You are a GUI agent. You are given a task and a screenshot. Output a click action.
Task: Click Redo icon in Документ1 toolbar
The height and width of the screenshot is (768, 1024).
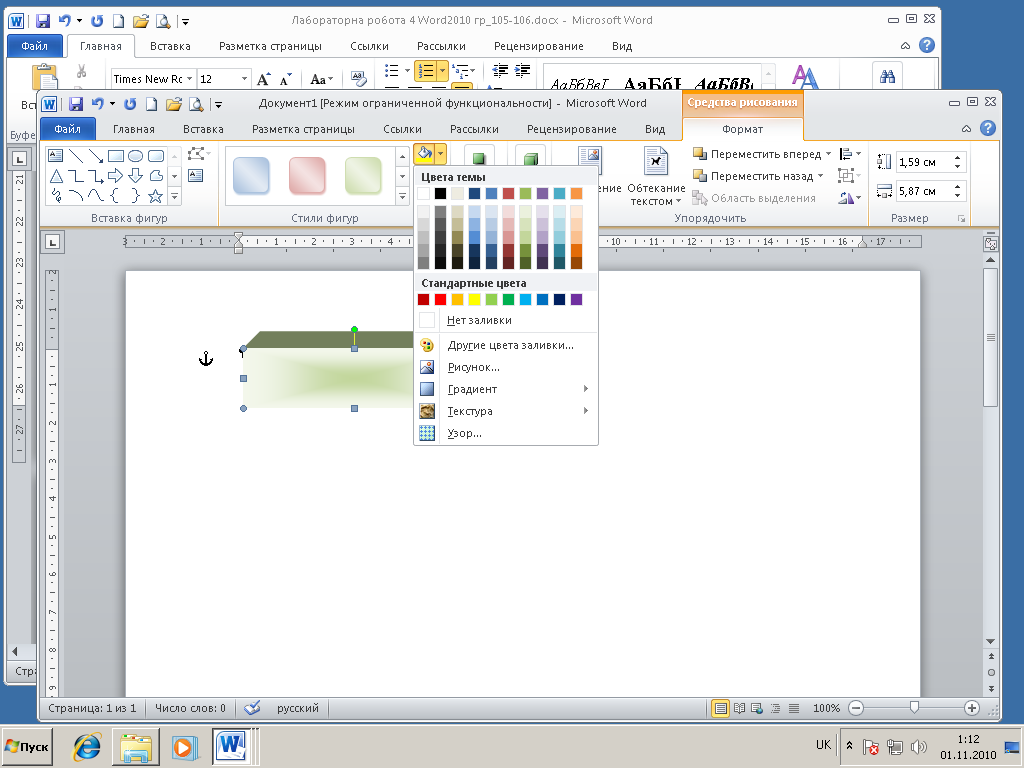(x=130, y=103)
